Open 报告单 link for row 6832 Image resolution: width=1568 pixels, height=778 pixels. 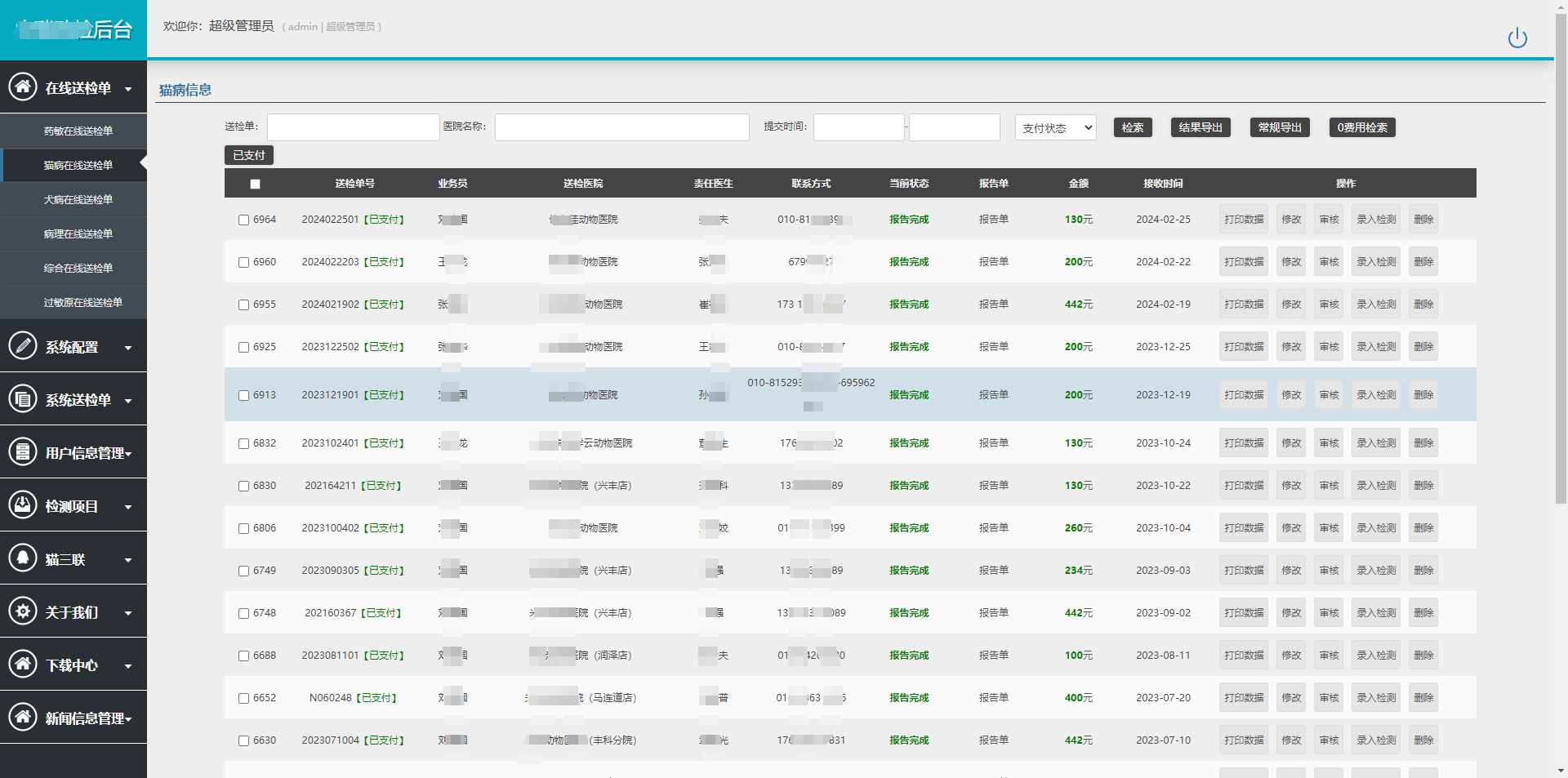[994, 443]
